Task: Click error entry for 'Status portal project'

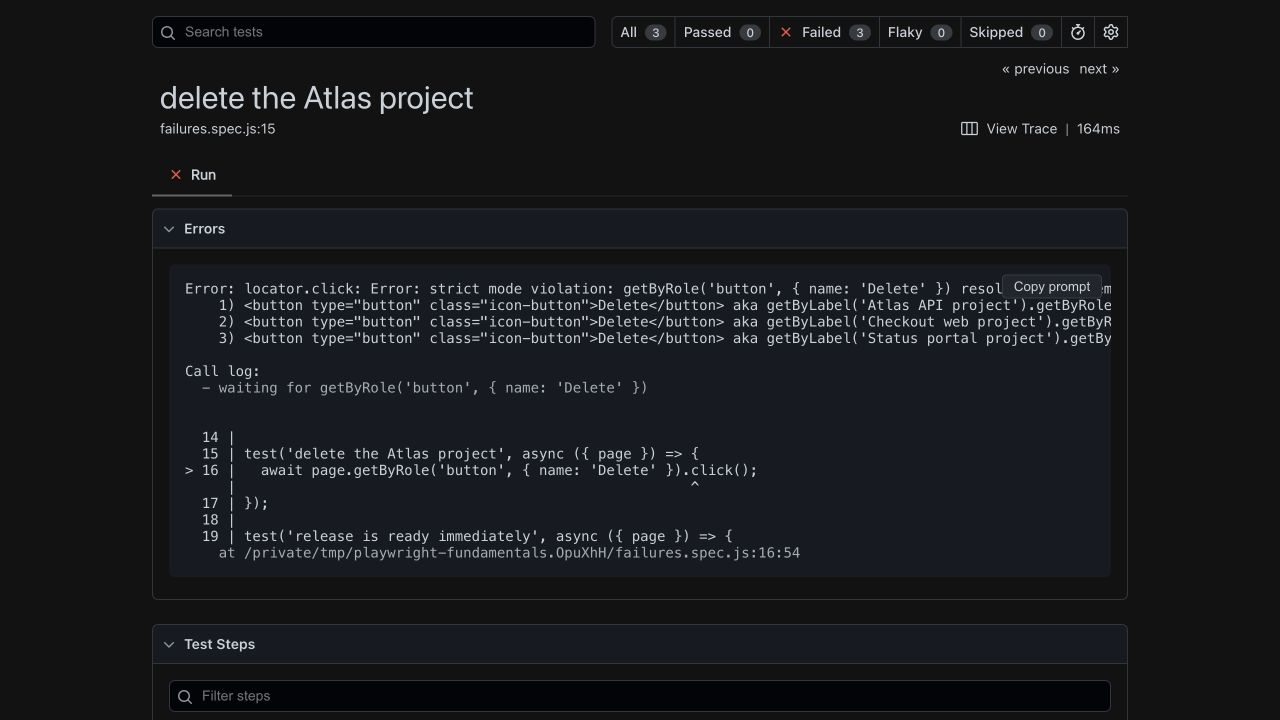Action: [x=665, y=338]
